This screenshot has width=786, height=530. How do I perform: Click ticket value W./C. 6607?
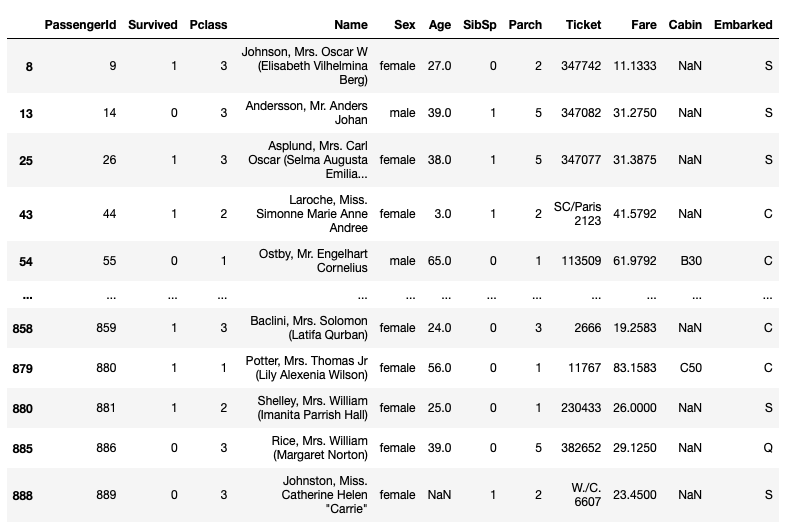(586, 495)
